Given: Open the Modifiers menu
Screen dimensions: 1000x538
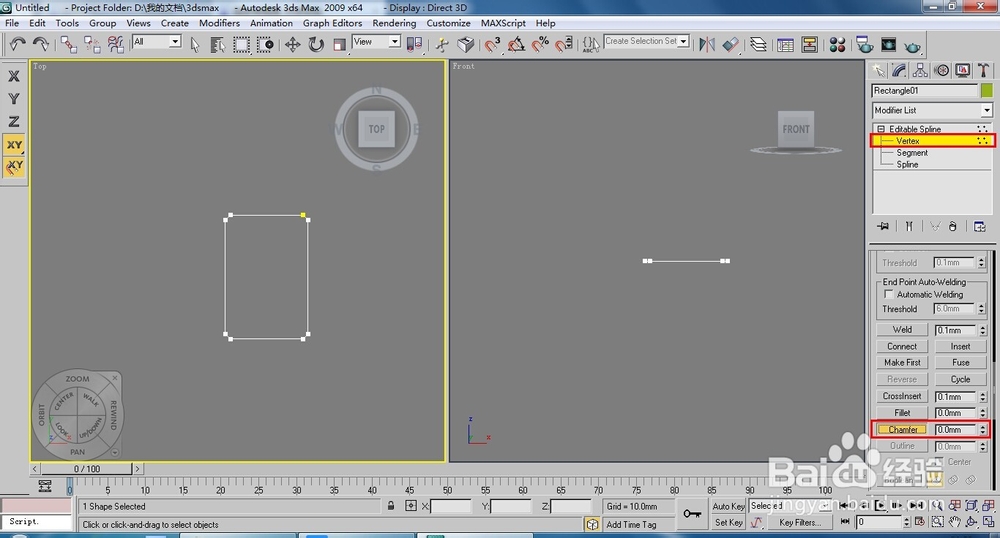Looking at the screenshot, I should pyautogui.click(x=219, y=23).
